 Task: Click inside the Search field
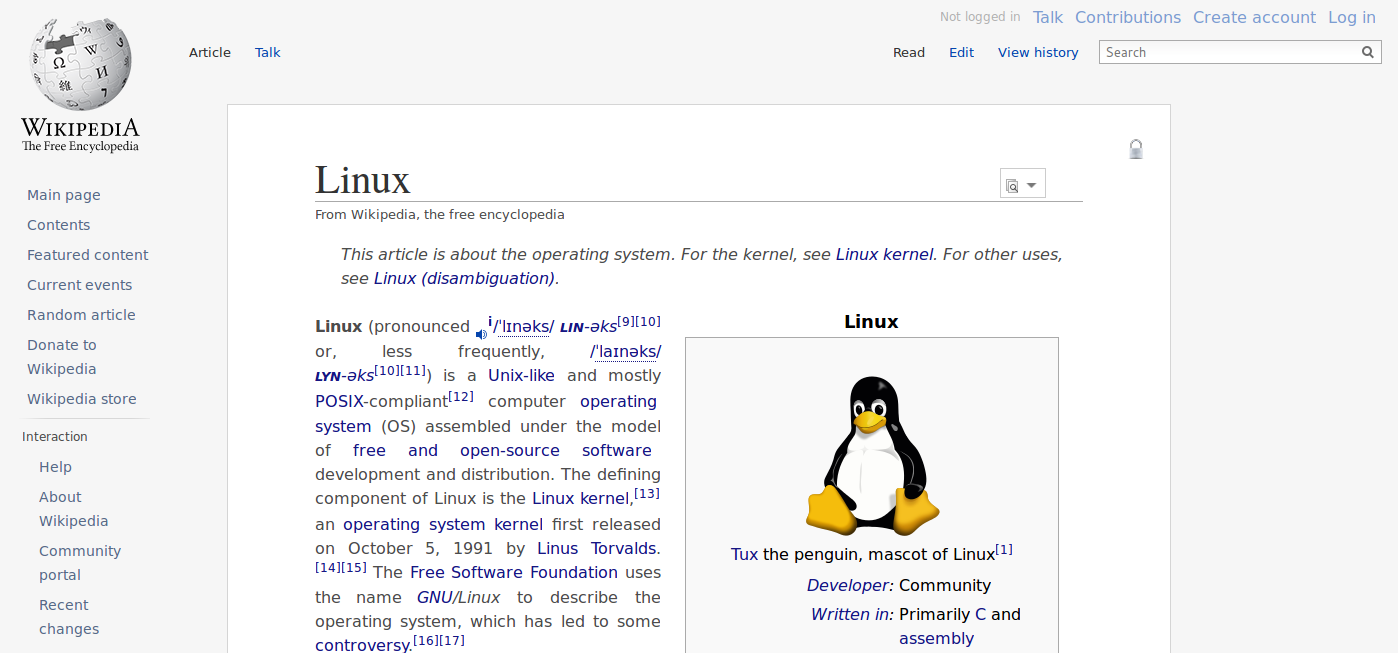click(x=1229, y=52)
